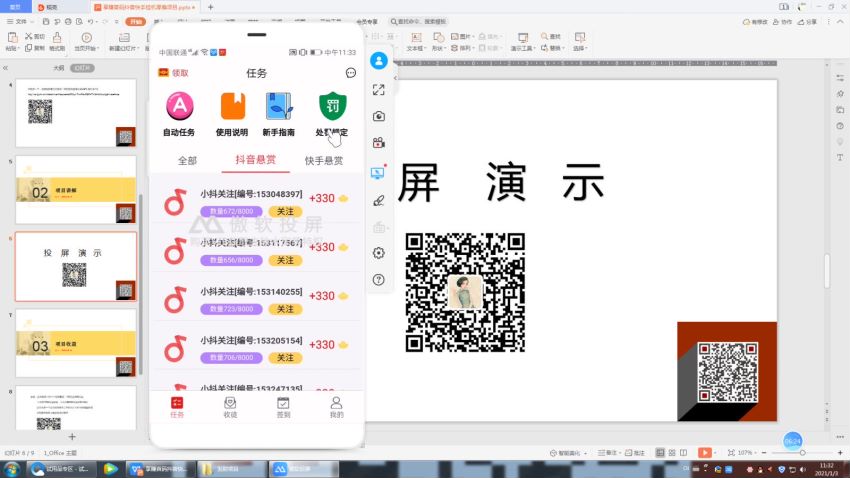Click the undo arrow in quick access toolbar
850x478 pixels.
(x=91, y=22)
